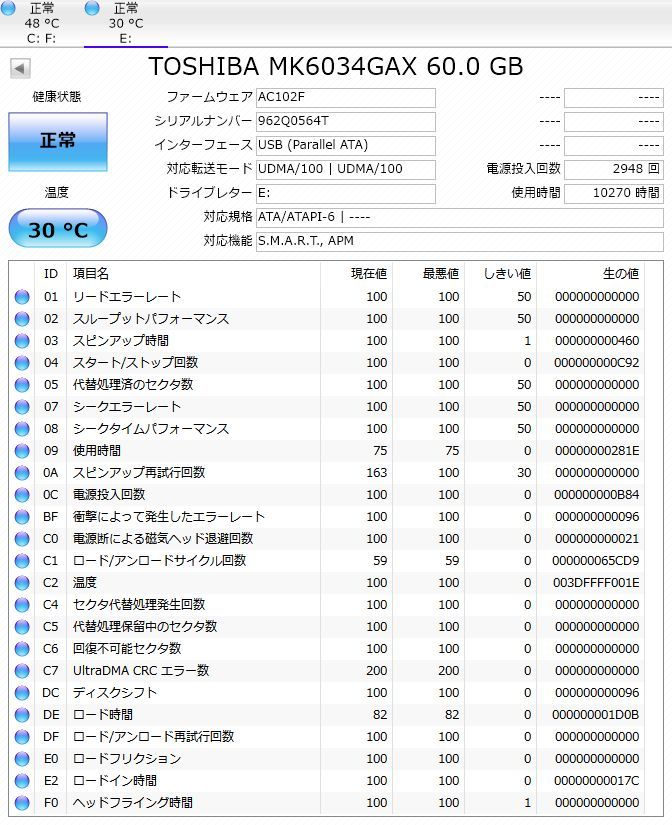Select the スタート/ストップ回数 row name
672x825 pixels.
(x=135, y=363)
